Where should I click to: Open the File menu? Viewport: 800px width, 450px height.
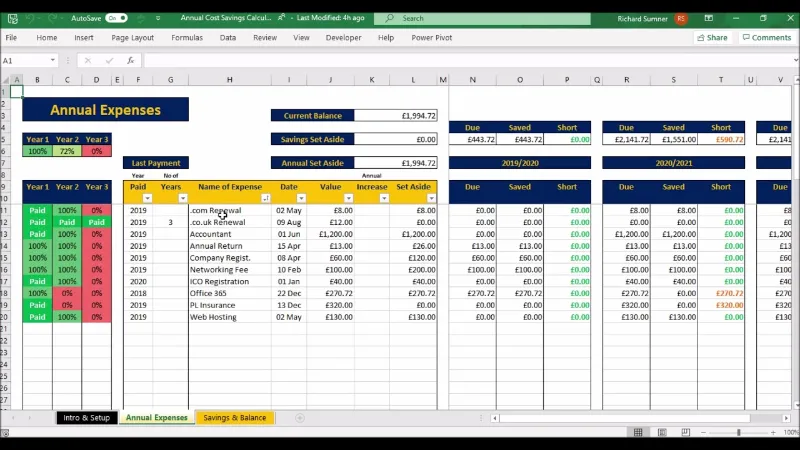point(11,38)
